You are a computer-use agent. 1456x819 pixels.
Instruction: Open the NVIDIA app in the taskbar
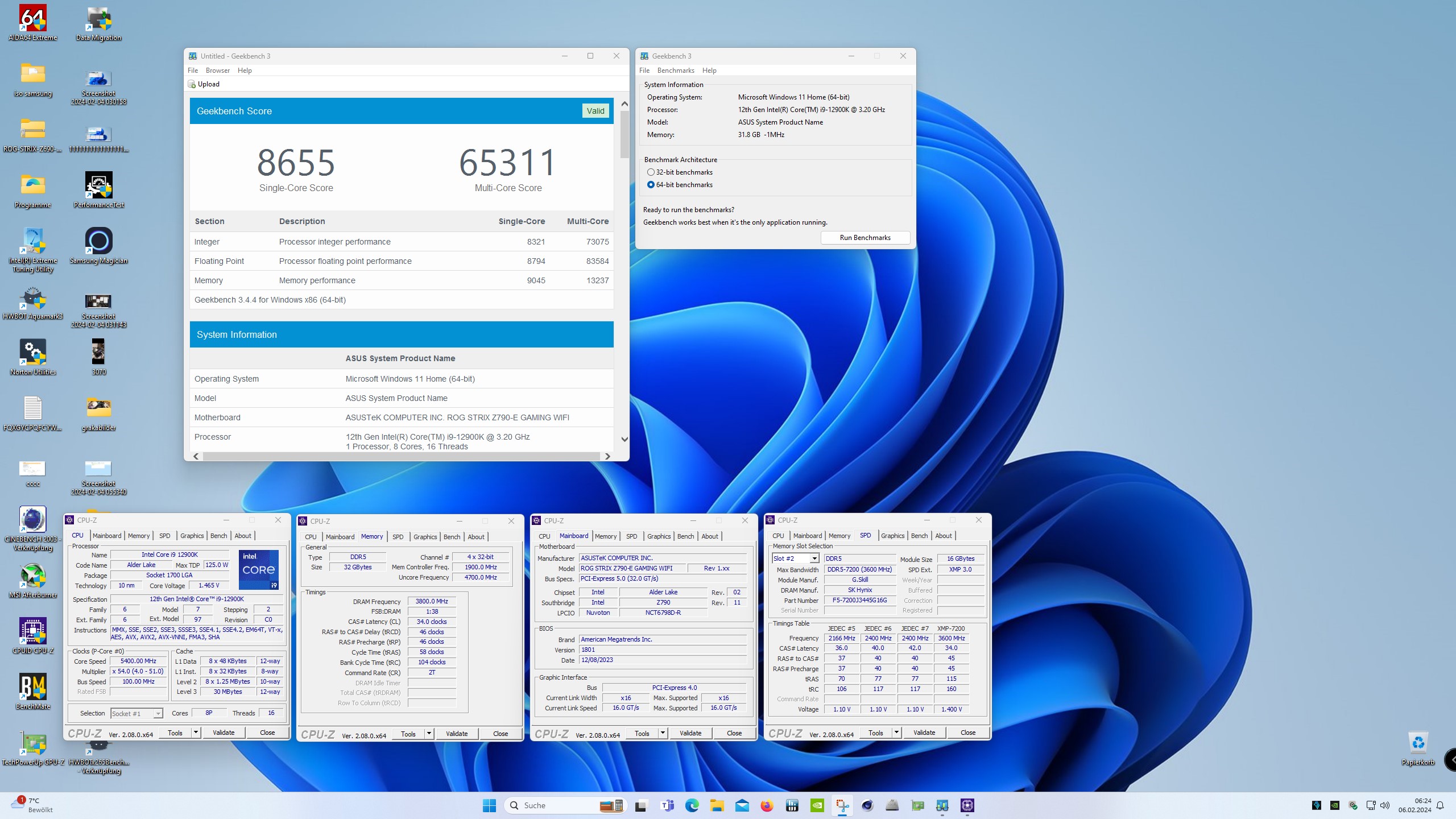point(817,805)
